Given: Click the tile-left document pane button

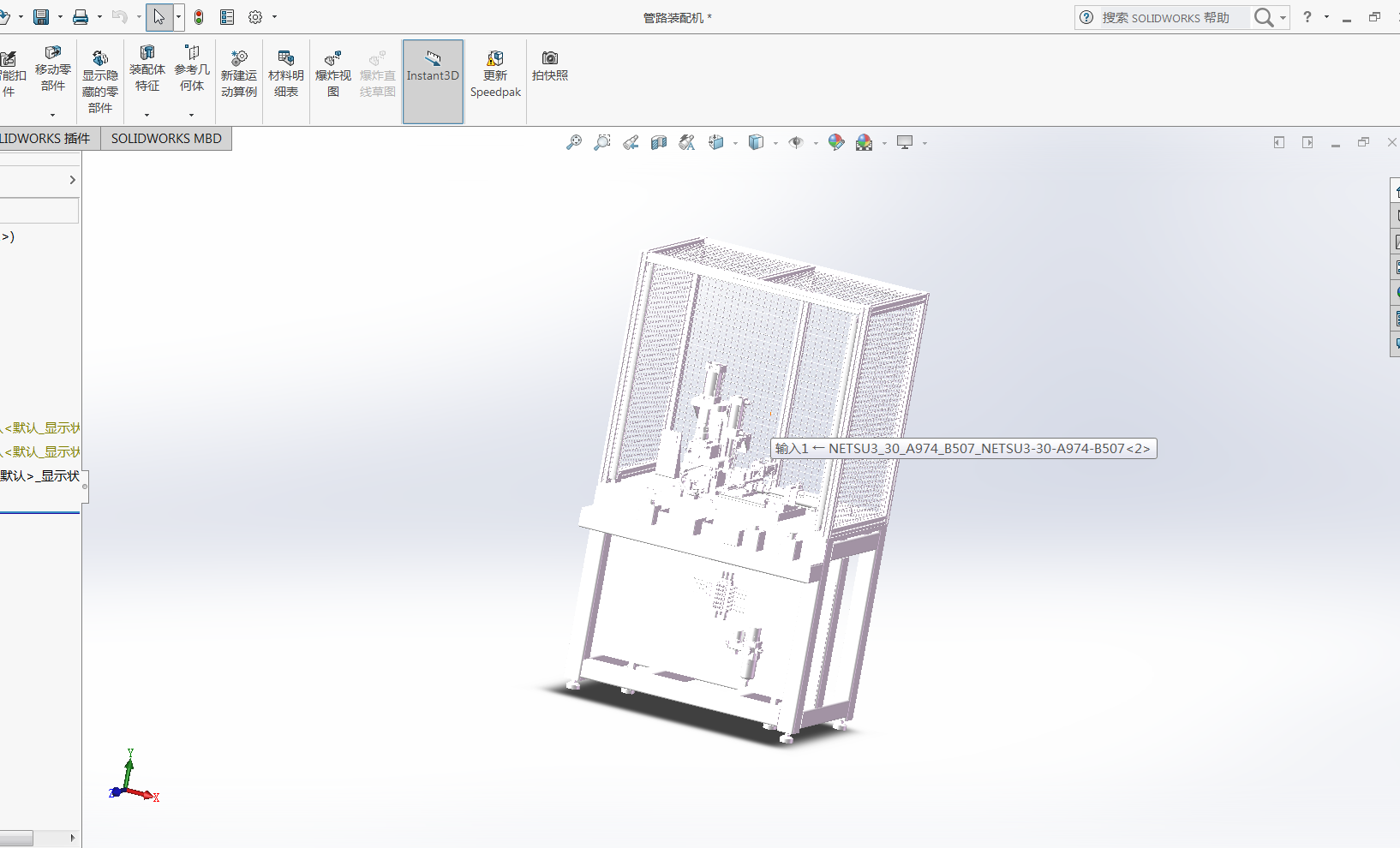Looking at the screenshot, I should (1279, 142).
